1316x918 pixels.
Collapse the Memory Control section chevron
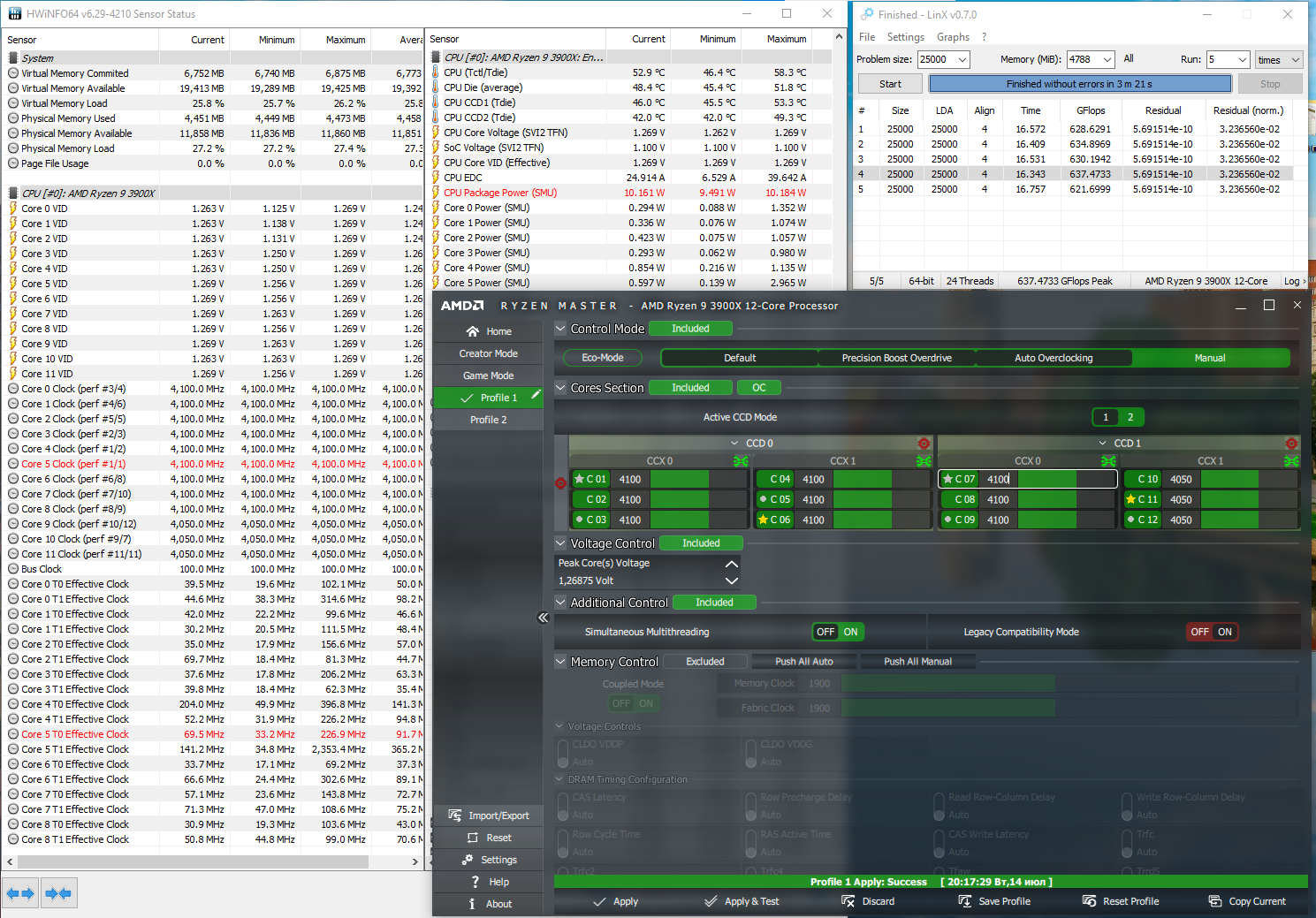click(560, 662)
